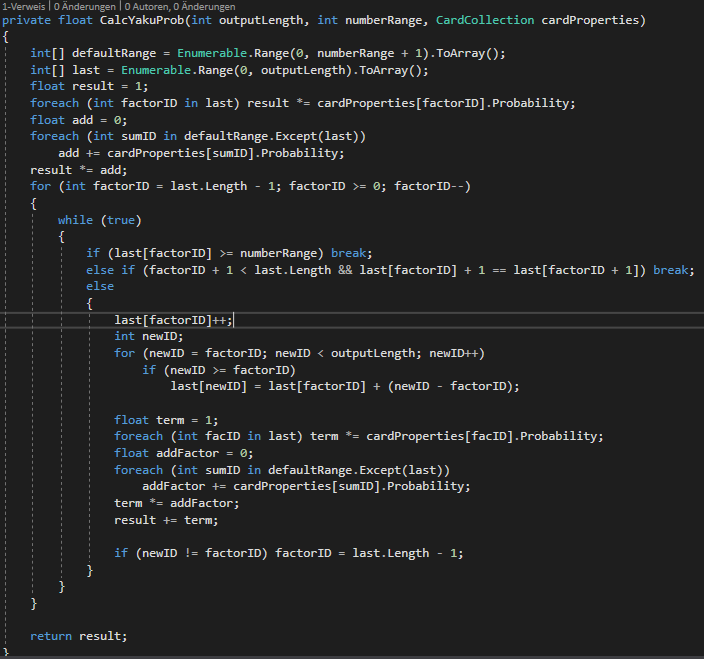Open the '1-Verweis' CodeLens reference link
Viewport: 704px width, 659px height.
pyautogui.click(x=23, y=7)
